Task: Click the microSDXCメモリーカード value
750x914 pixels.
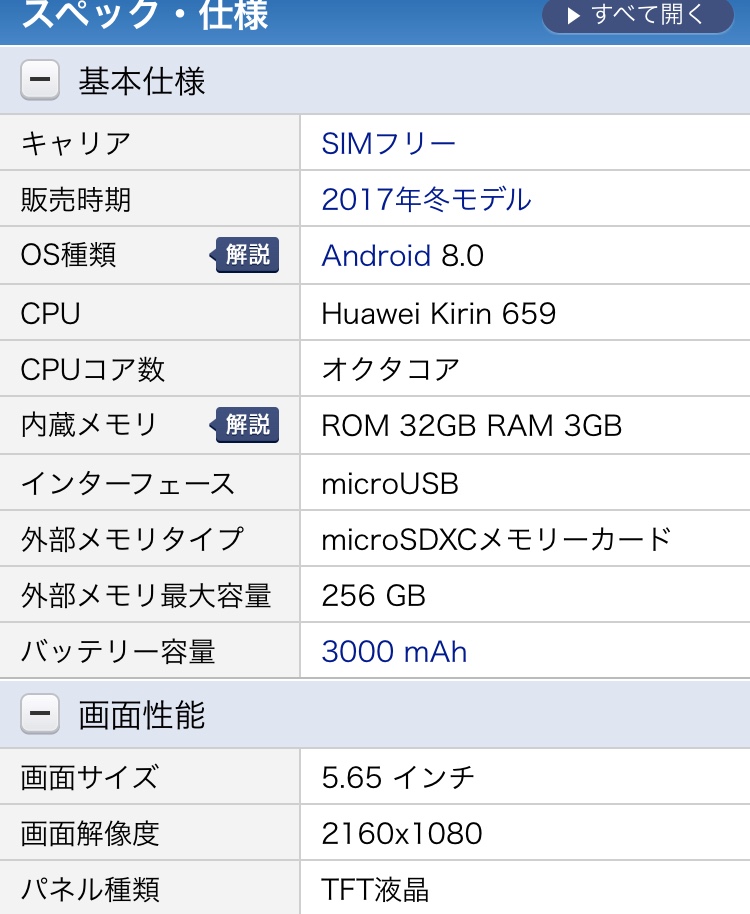Action: click(x=496, y=540)
